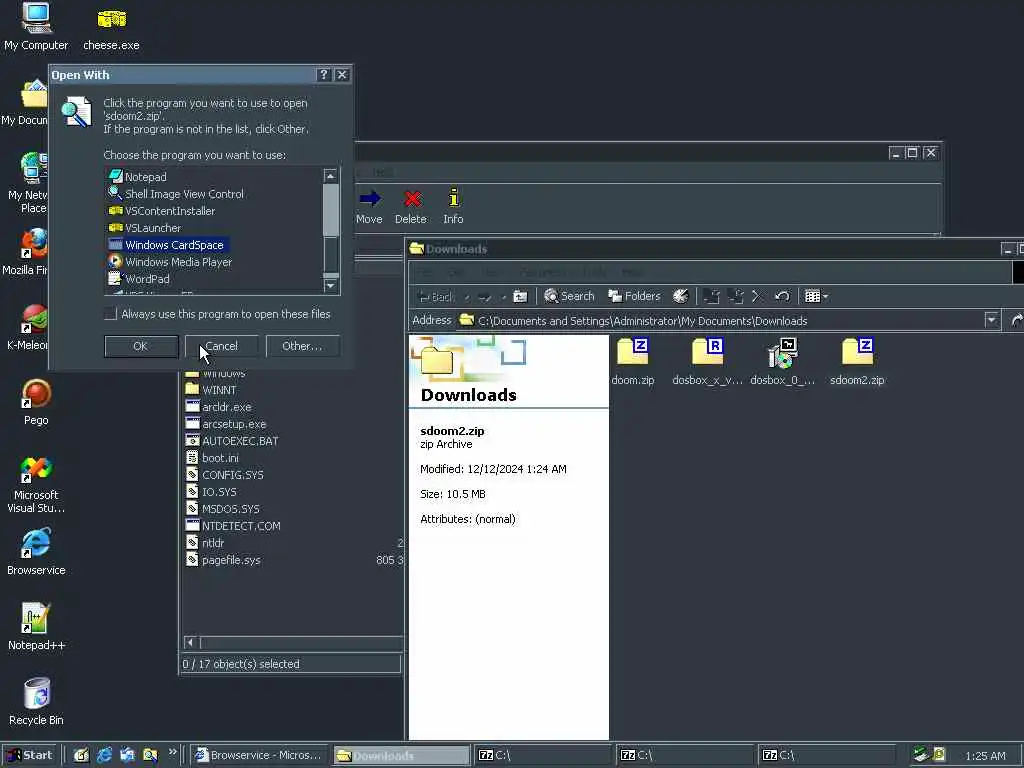The width and height of the screenshot is (1024, 768).
Task: Select pagefile.sys in the 7-Zip list
Action: 223,559
